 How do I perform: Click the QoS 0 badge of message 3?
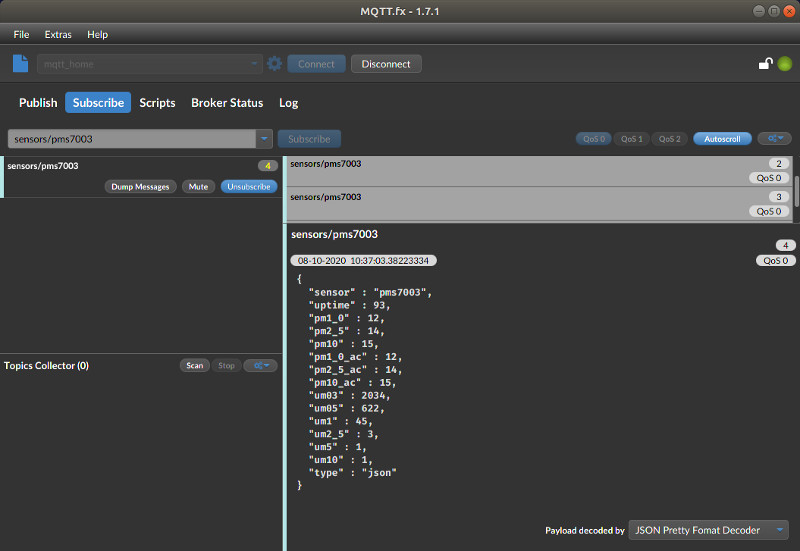[x=768, y=211]
